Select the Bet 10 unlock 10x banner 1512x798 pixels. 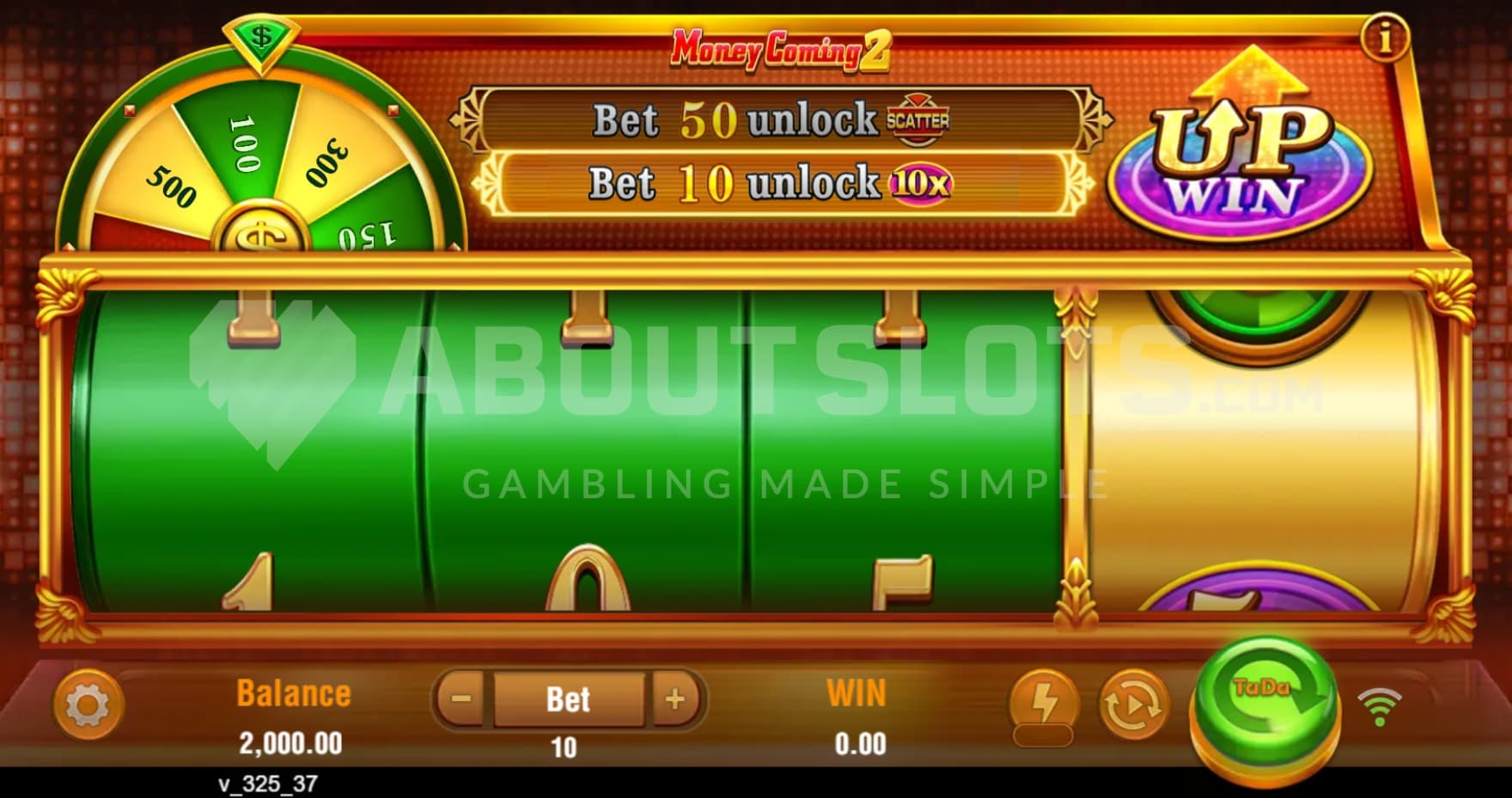[780, 183]
